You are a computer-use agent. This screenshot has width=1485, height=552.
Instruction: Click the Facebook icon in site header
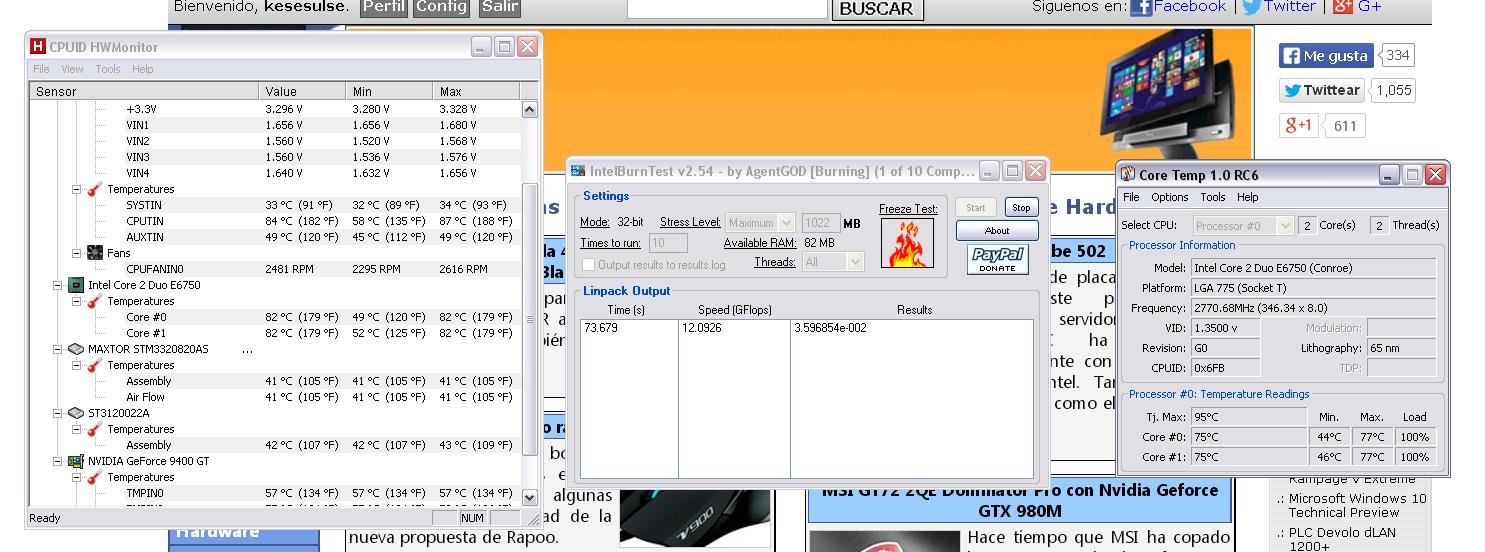tap(1140, 7)
